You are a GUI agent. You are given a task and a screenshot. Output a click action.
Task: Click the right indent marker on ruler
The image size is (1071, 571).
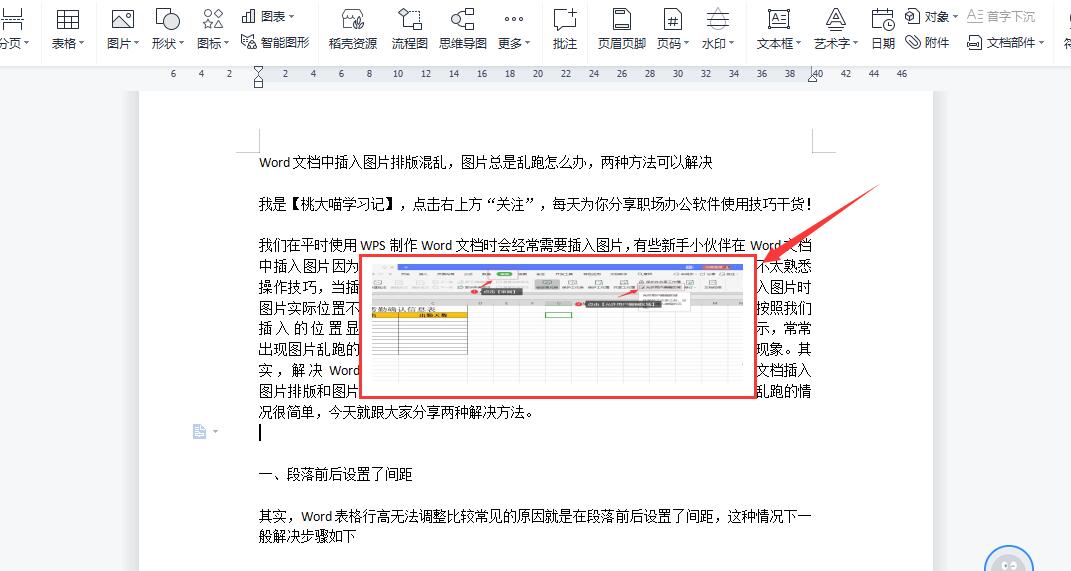click(812, 76)
